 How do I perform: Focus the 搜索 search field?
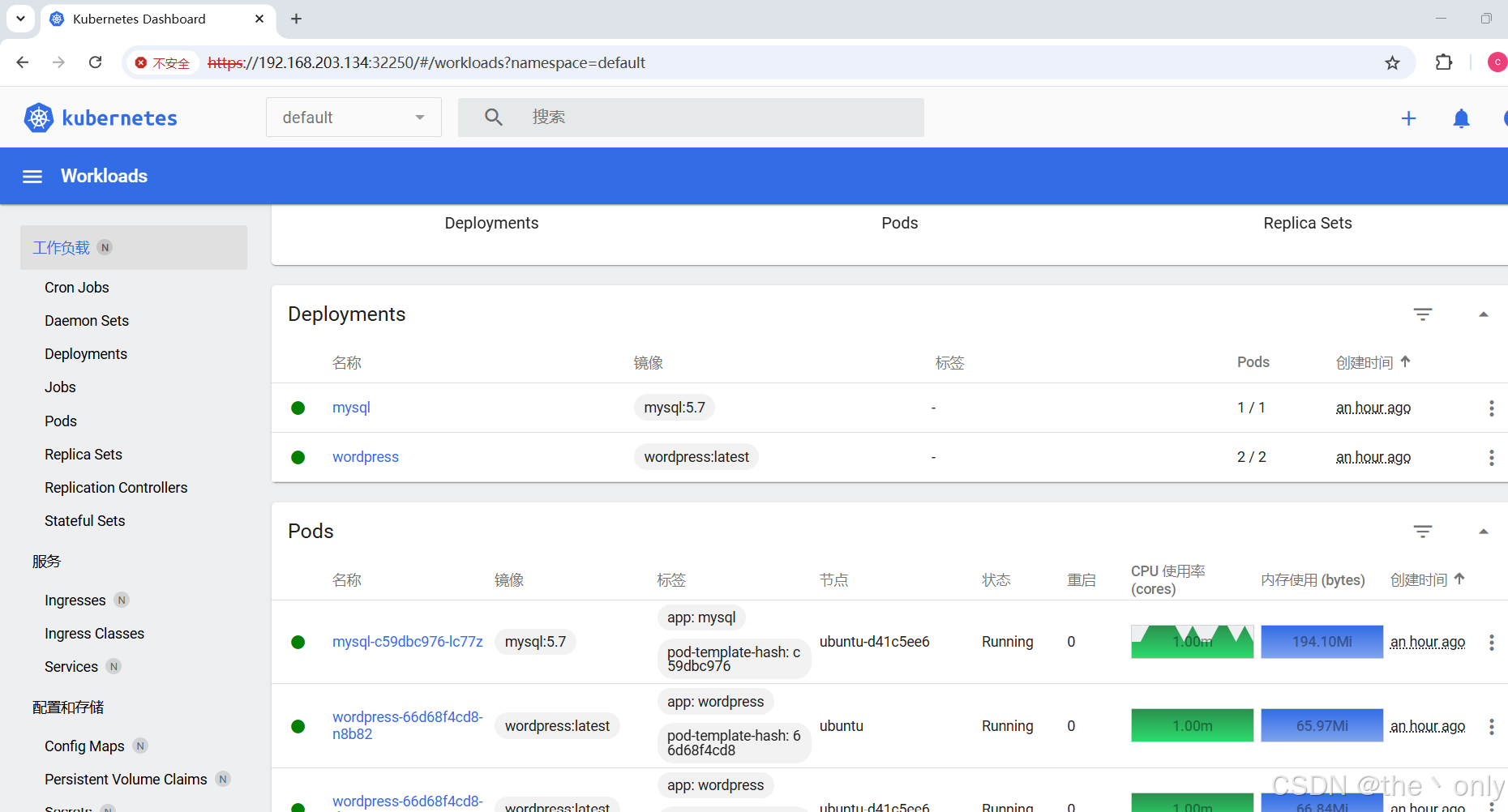click(x=691, y=118)
